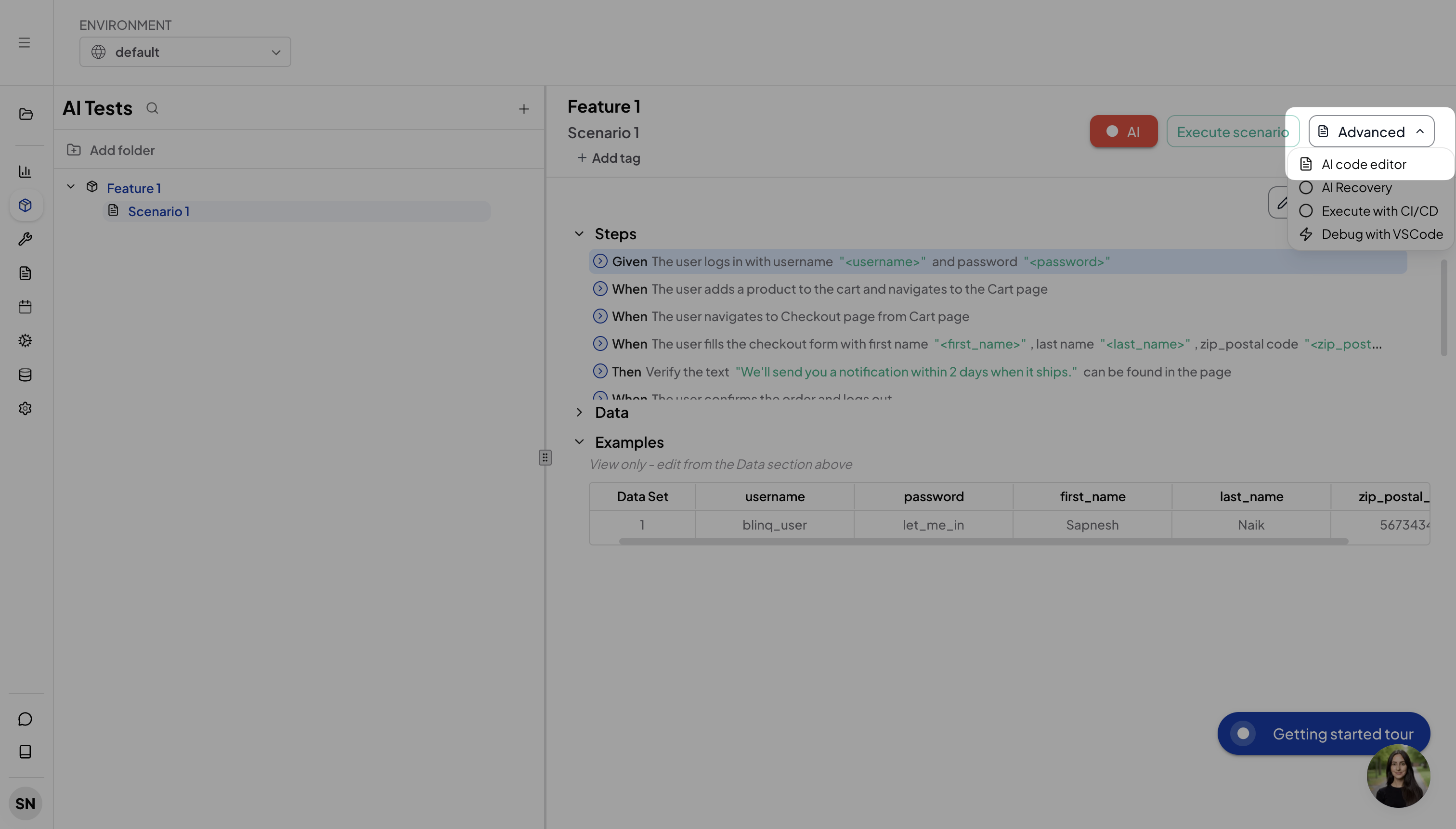
Task: Click the plus icon in the AI Tests header
Action: [x=524, y=109]
